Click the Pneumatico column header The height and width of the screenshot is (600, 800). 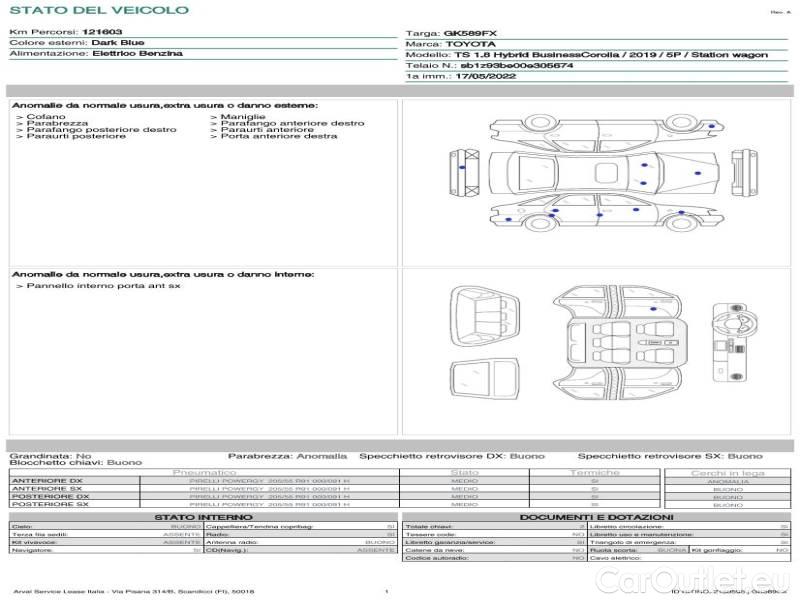204,472
